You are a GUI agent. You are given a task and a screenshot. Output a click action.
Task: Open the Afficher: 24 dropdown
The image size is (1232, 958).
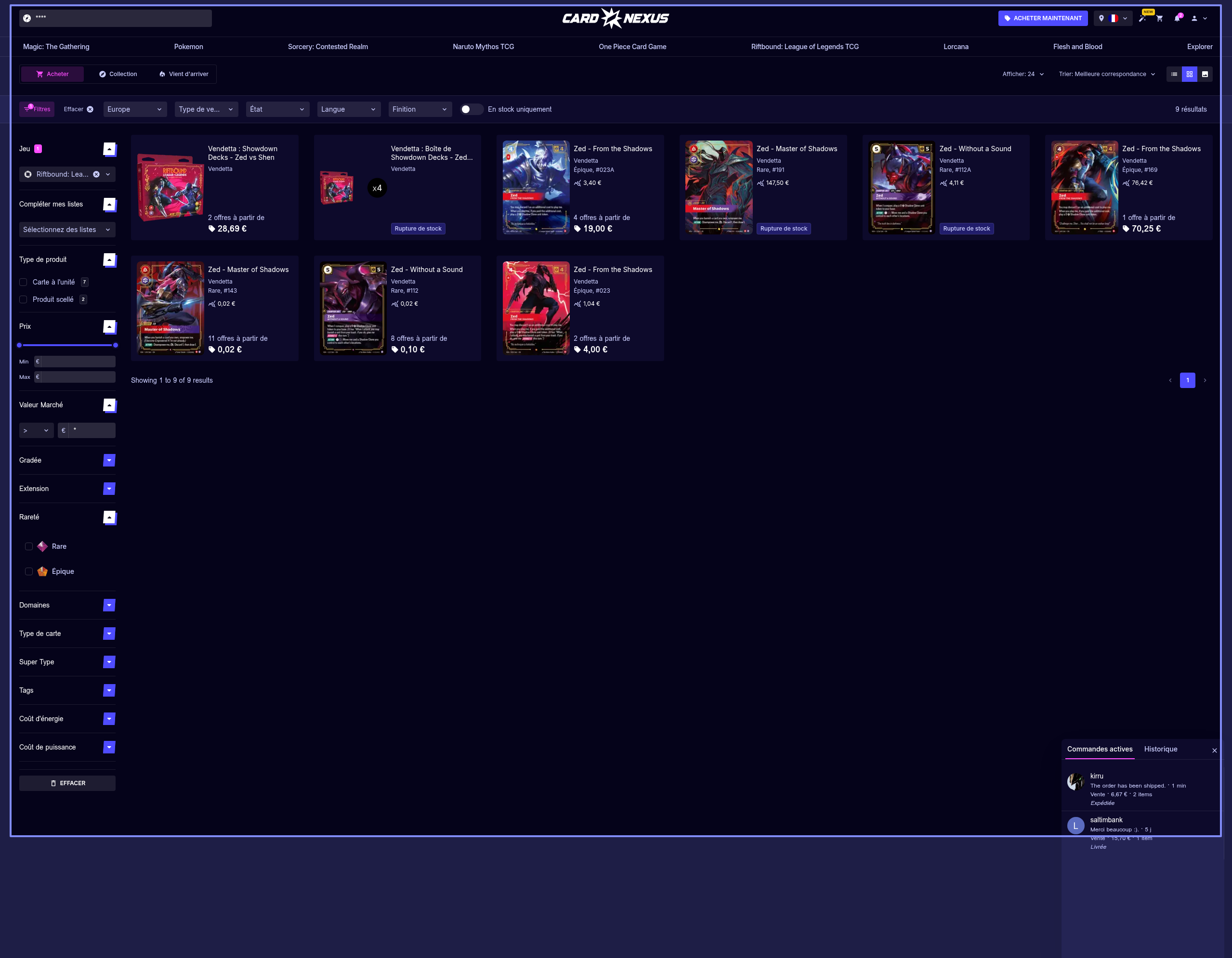(x=1022, y=74)
